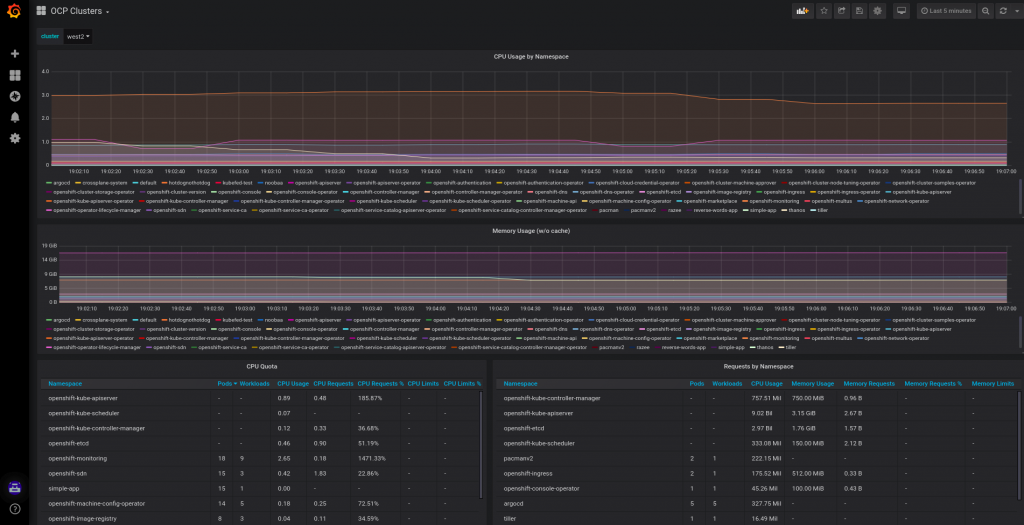
Task: Star this dashboard as a favorite
Action: pyautogui.click(x=824, y=11)
